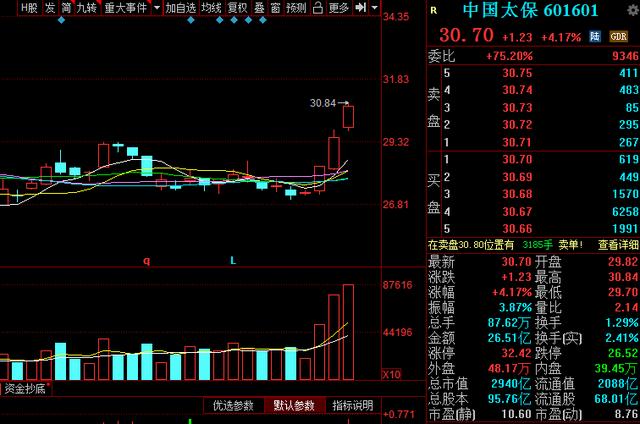Screen dimensions: 640x424
Task: Click the cyan L marker on chart
Action: pos(233,260)
